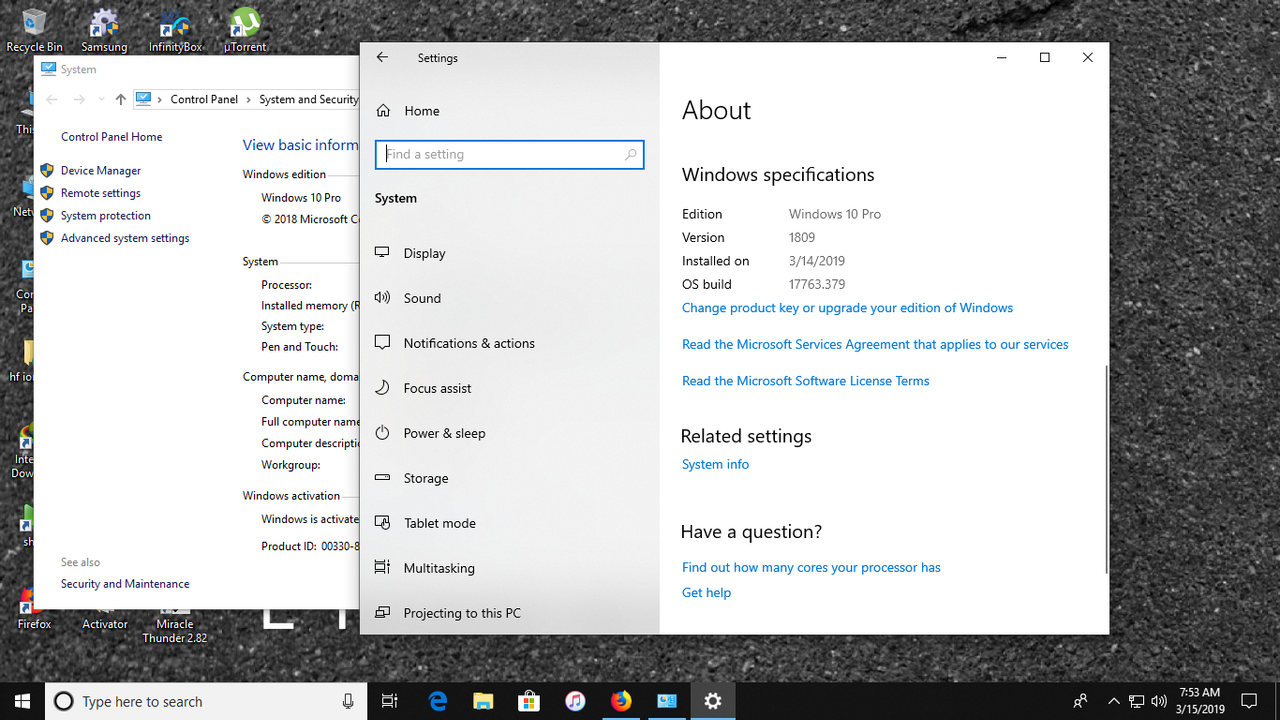Viewport: 1280px width, 720px height.
Task: Open Storage settings
Action: point(426,478)
